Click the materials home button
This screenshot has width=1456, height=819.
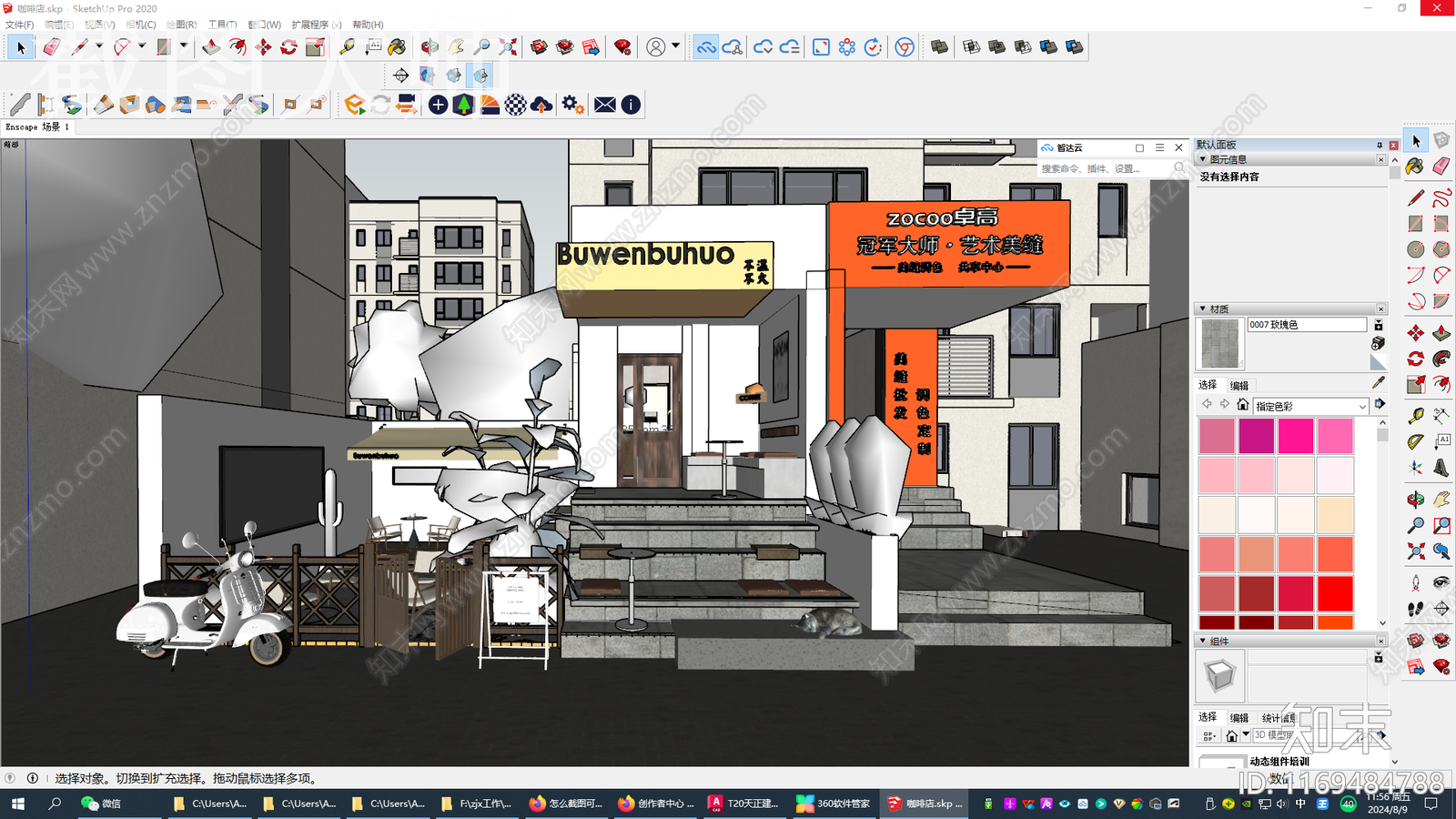(1242, 405)
